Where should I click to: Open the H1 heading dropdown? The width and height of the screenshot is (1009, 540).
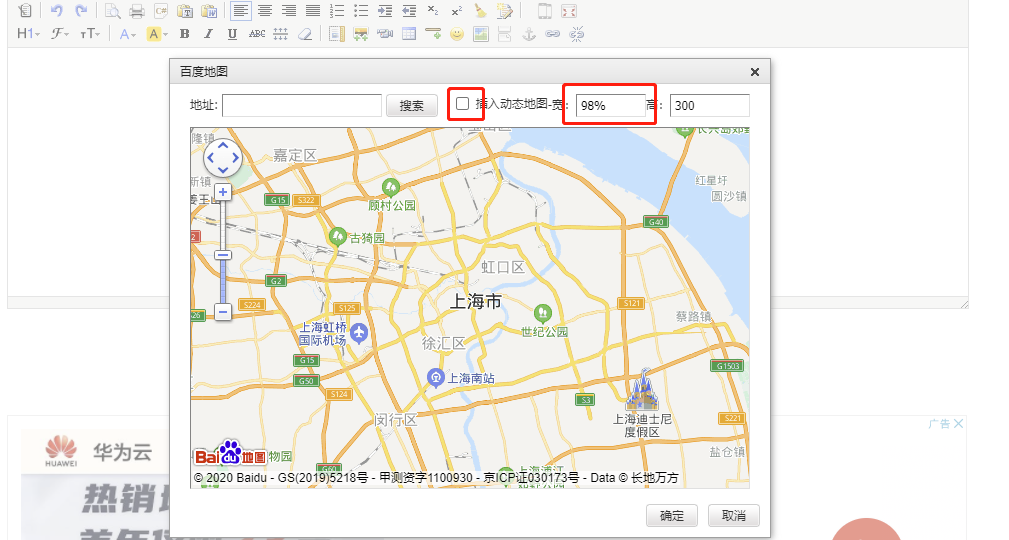pos(28,33)
